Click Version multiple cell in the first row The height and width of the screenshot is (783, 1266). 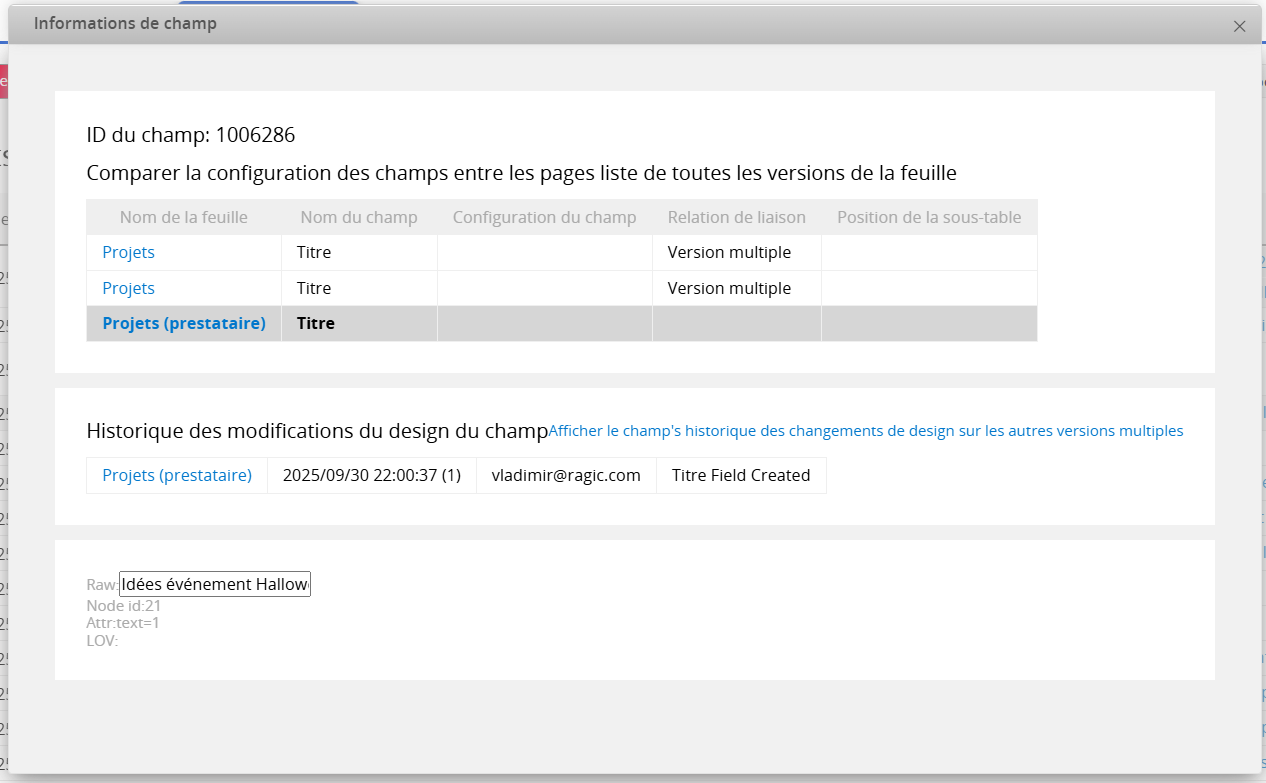[x=729, y=252]
